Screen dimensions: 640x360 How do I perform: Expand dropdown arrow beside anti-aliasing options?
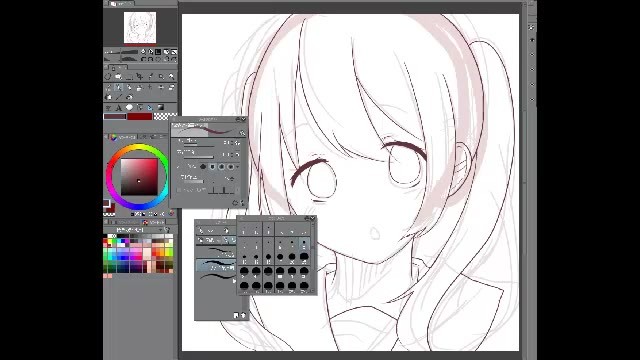(x=238, y=167)
